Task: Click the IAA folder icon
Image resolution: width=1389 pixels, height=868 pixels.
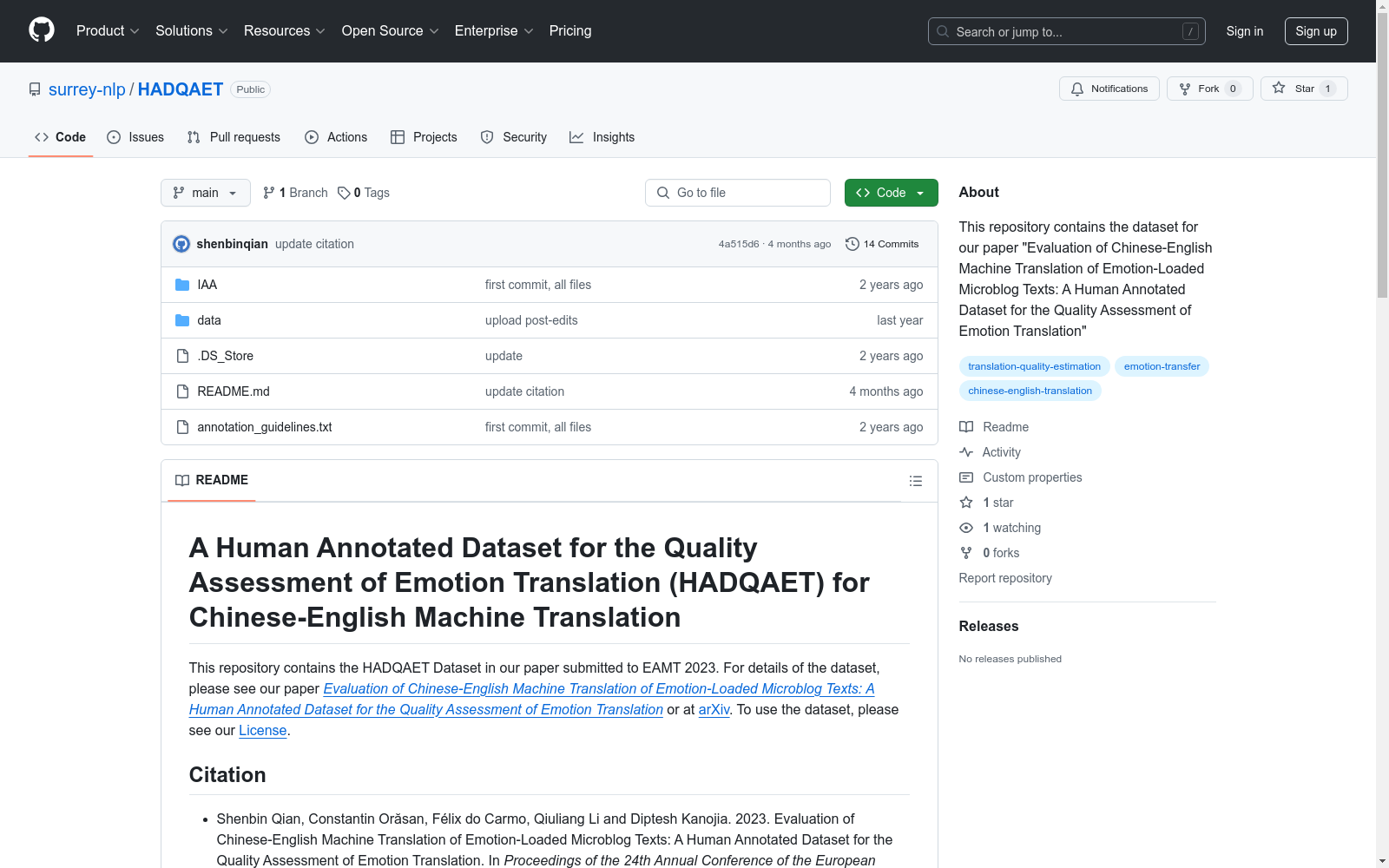Action: (x=182, y=285)
